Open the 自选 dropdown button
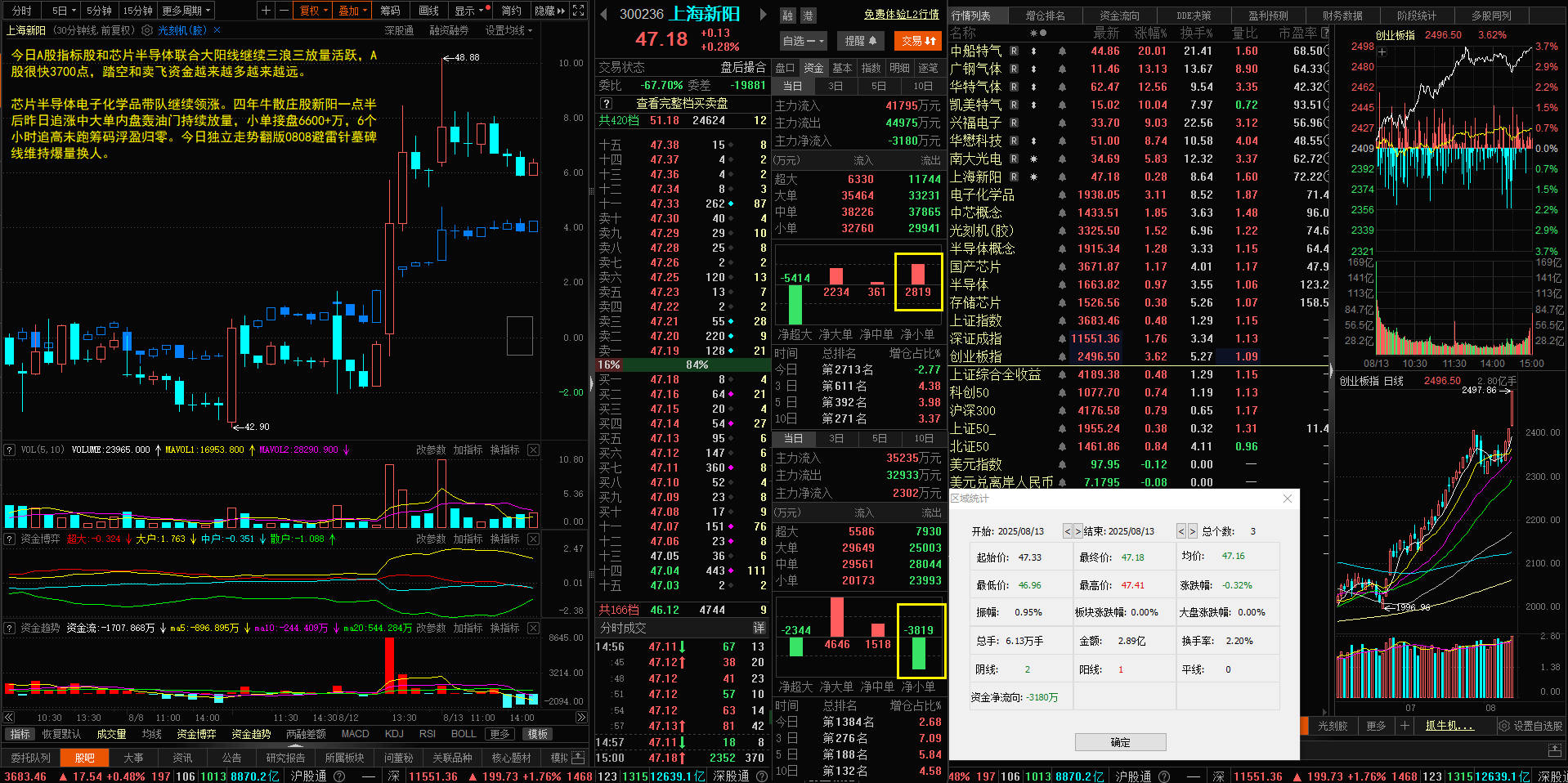The width and height of the screenshot is (1568, 783). pyautogui.click(x=804, y=41)
